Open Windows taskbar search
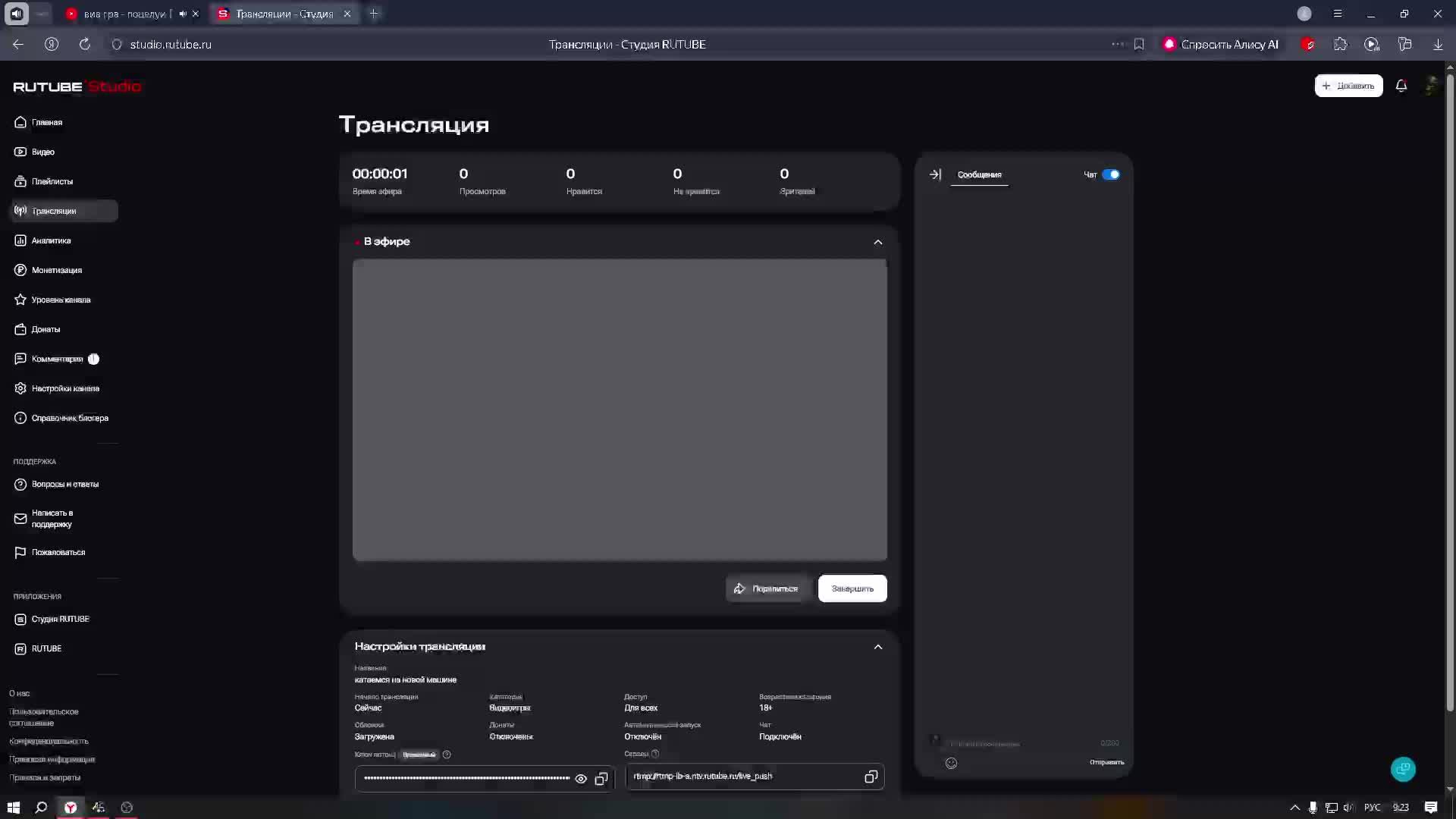1456x819 pixels. click(41, 808)
